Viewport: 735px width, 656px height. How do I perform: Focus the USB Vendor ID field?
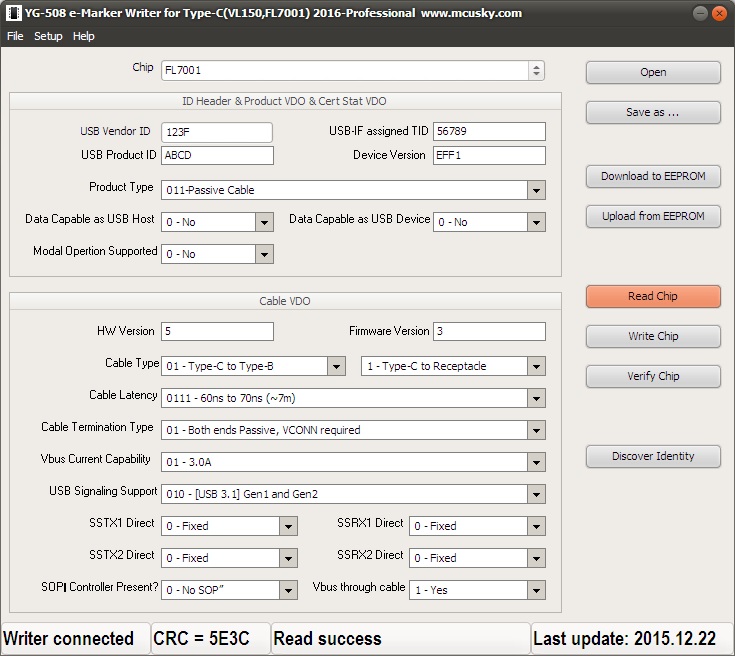tap(216, 132)
